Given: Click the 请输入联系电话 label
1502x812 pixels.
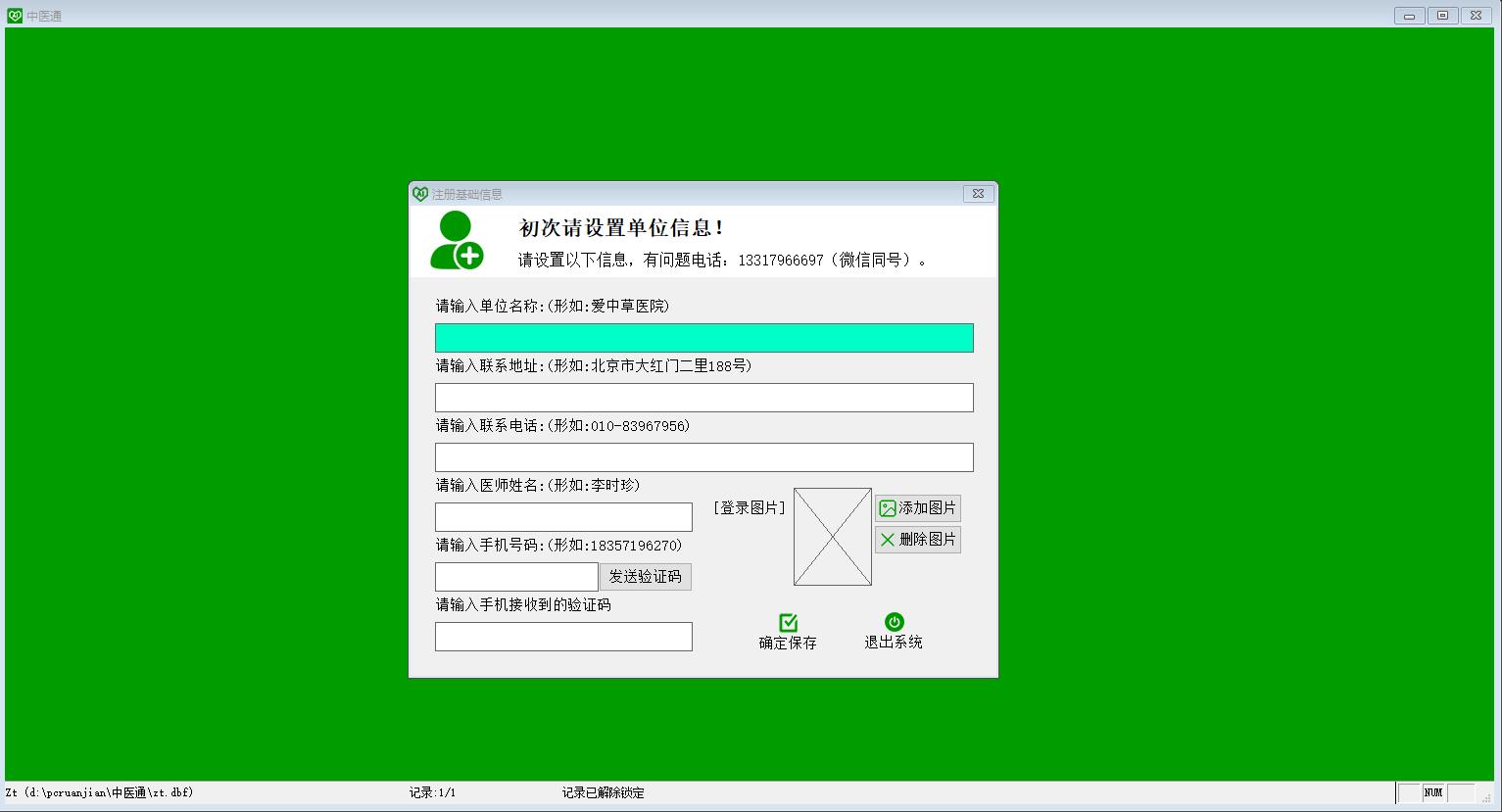Looking at the screenshot, I should click(x=563, y=425).
